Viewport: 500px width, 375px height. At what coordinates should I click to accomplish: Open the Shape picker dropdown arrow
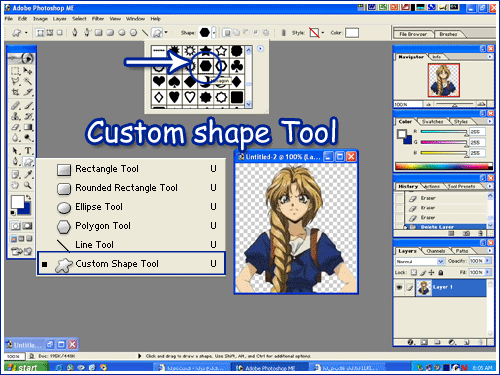point(214,33)
